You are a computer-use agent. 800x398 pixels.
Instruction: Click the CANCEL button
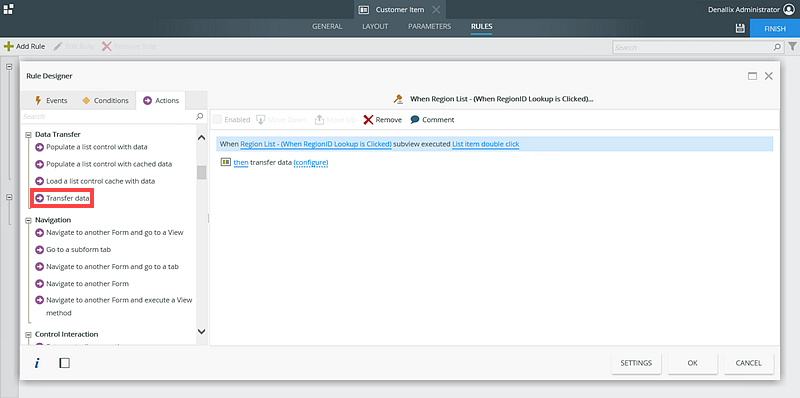748,363
